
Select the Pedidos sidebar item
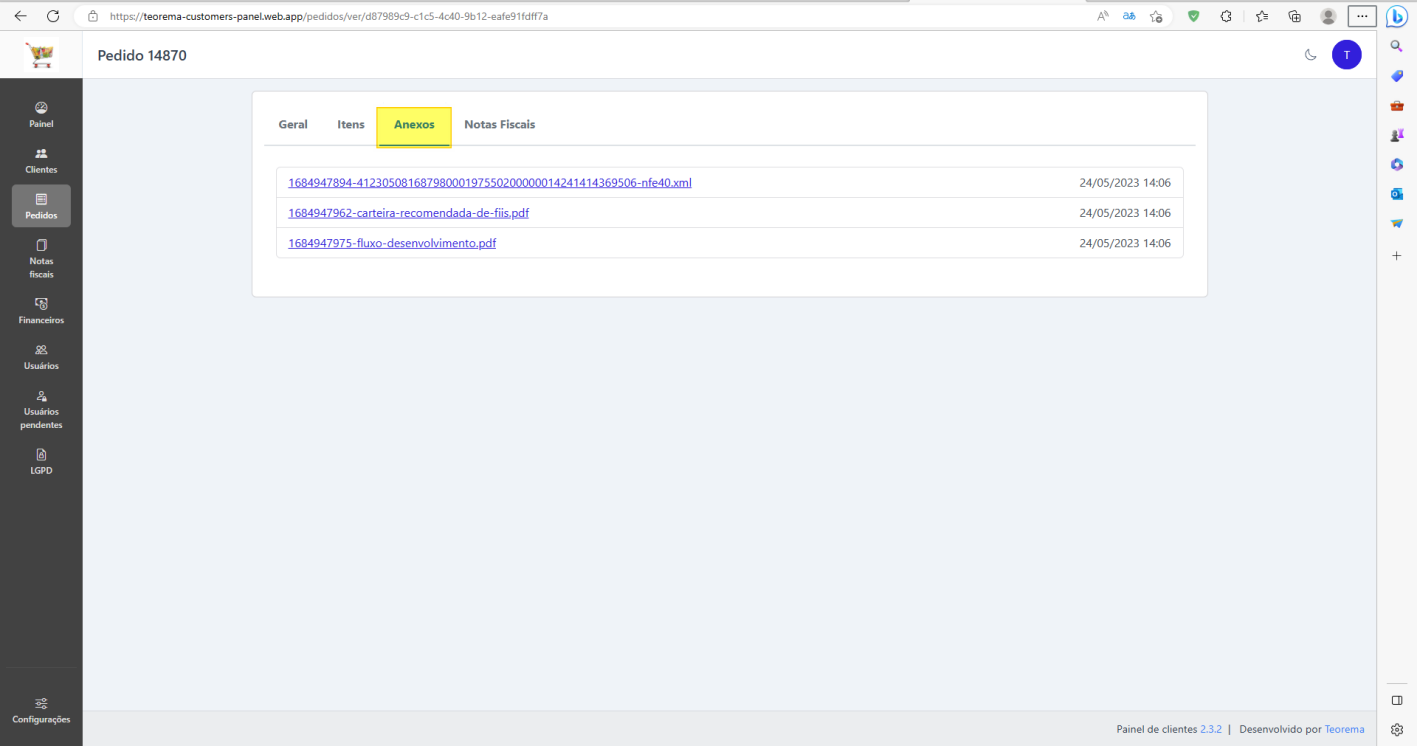click(41, 206)
